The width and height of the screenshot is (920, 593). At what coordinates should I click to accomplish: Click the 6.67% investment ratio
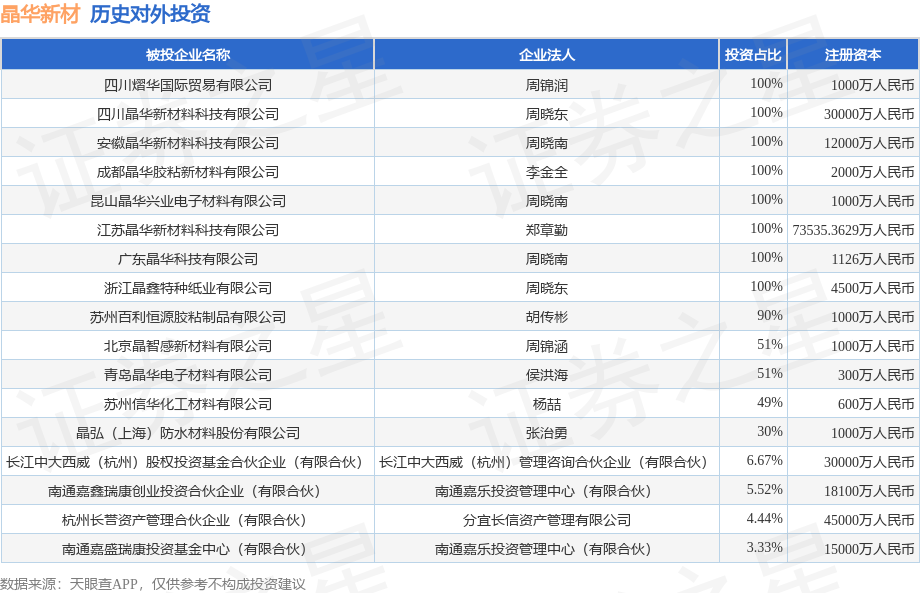pos(765,460)
